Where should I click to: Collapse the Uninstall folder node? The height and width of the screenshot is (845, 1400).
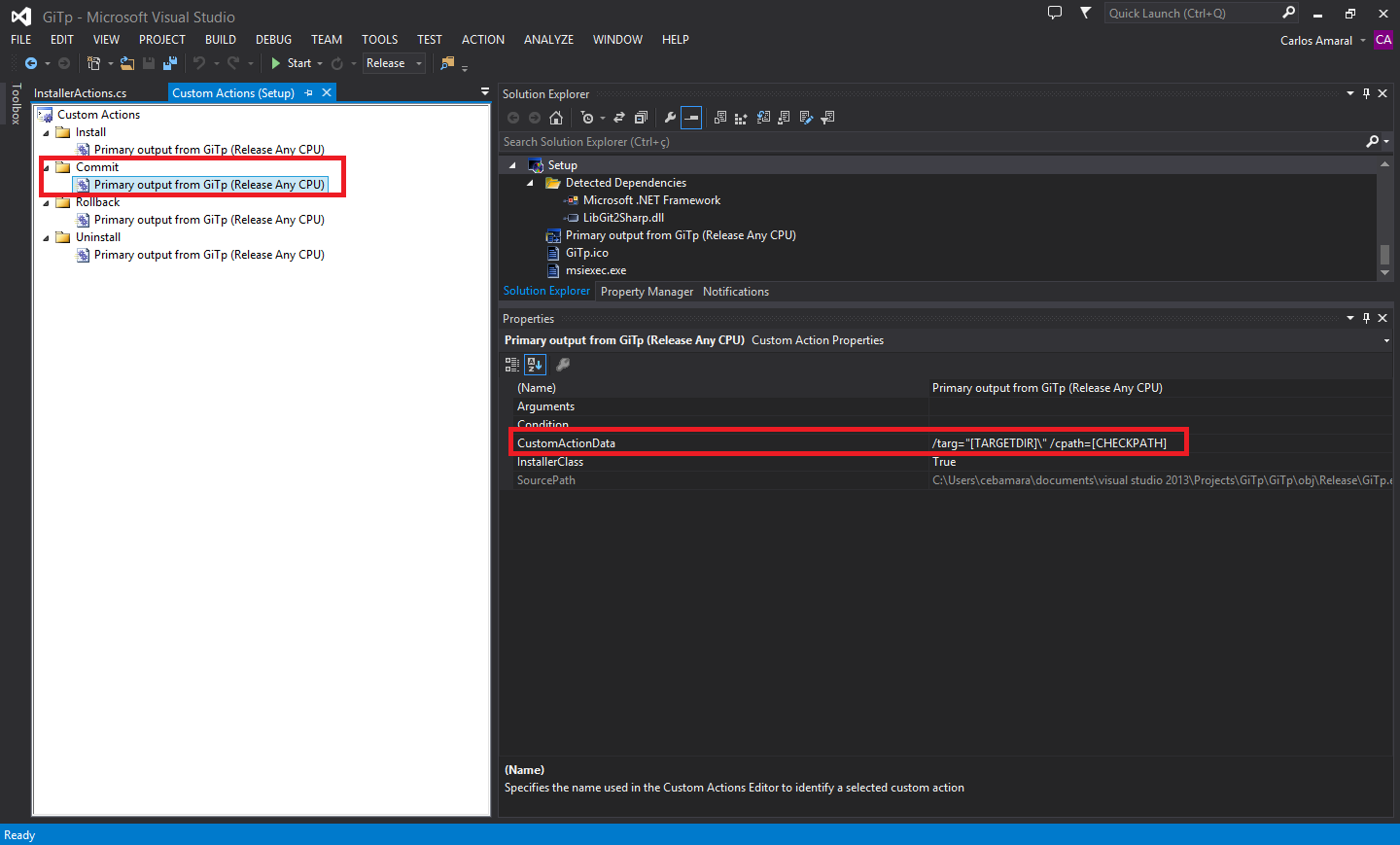(46, 237)
